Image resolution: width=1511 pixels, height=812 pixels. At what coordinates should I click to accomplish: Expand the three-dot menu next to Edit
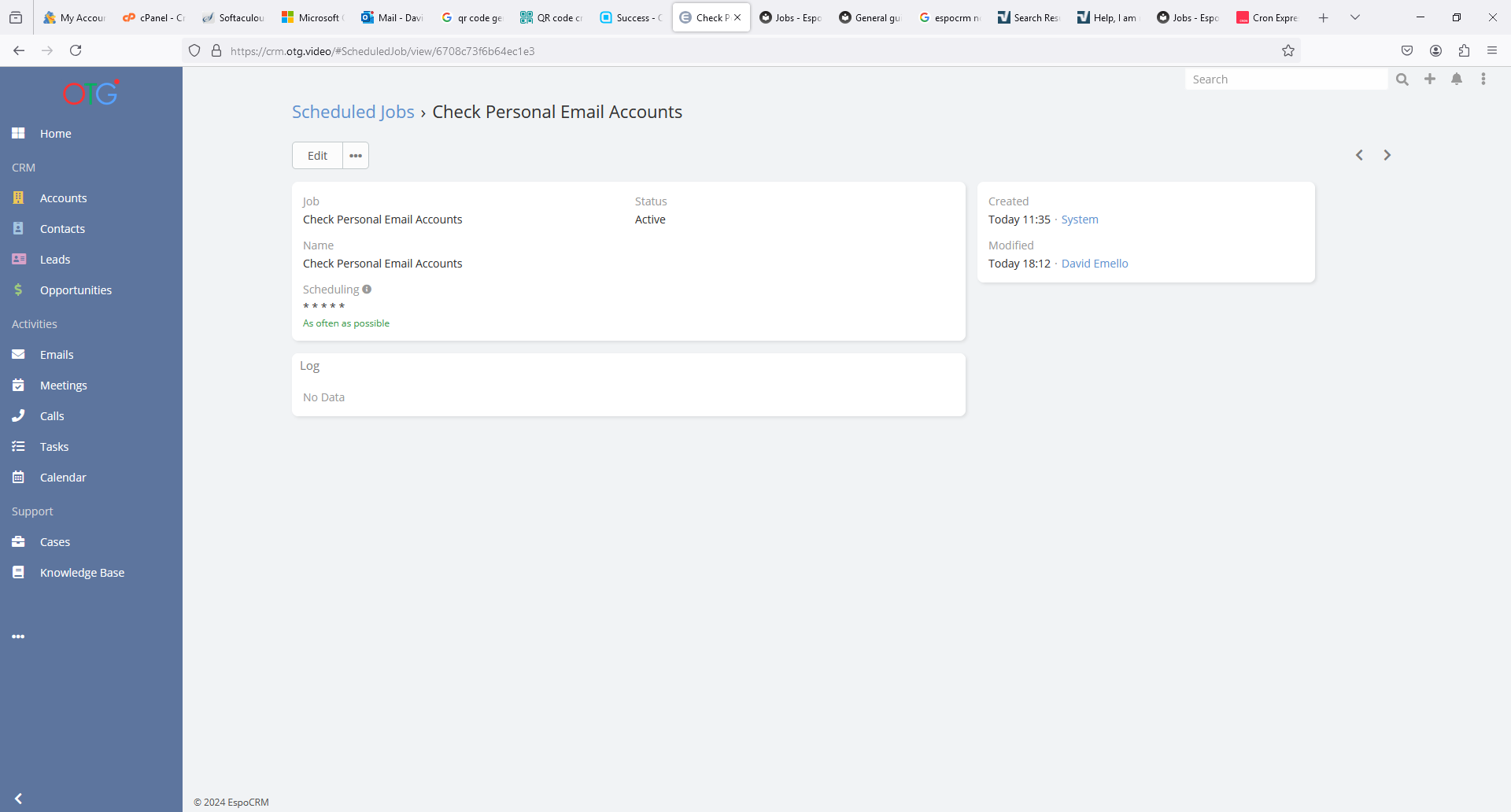pos(356,156)
